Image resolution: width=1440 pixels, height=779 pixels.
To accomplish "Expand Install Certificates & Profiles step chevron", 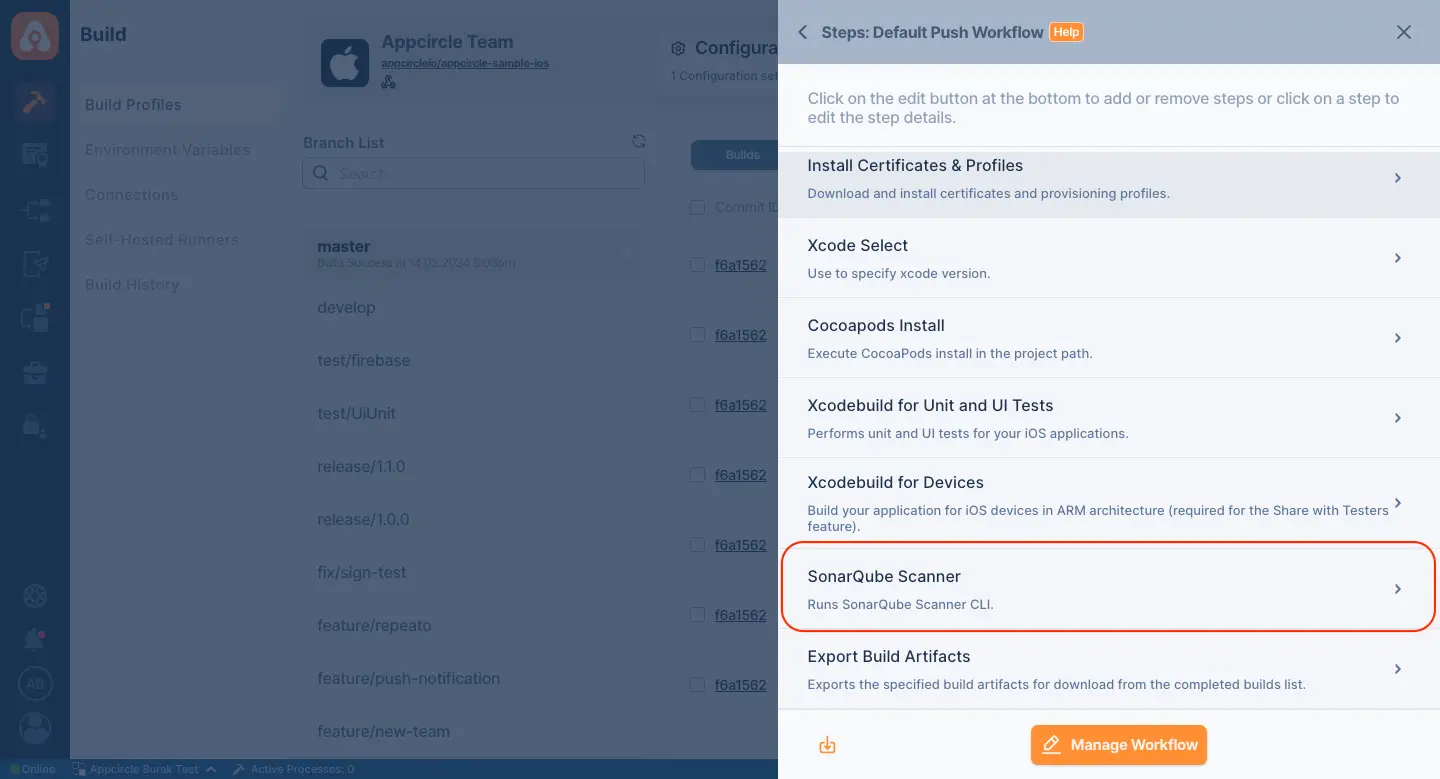I will 1398,178.
